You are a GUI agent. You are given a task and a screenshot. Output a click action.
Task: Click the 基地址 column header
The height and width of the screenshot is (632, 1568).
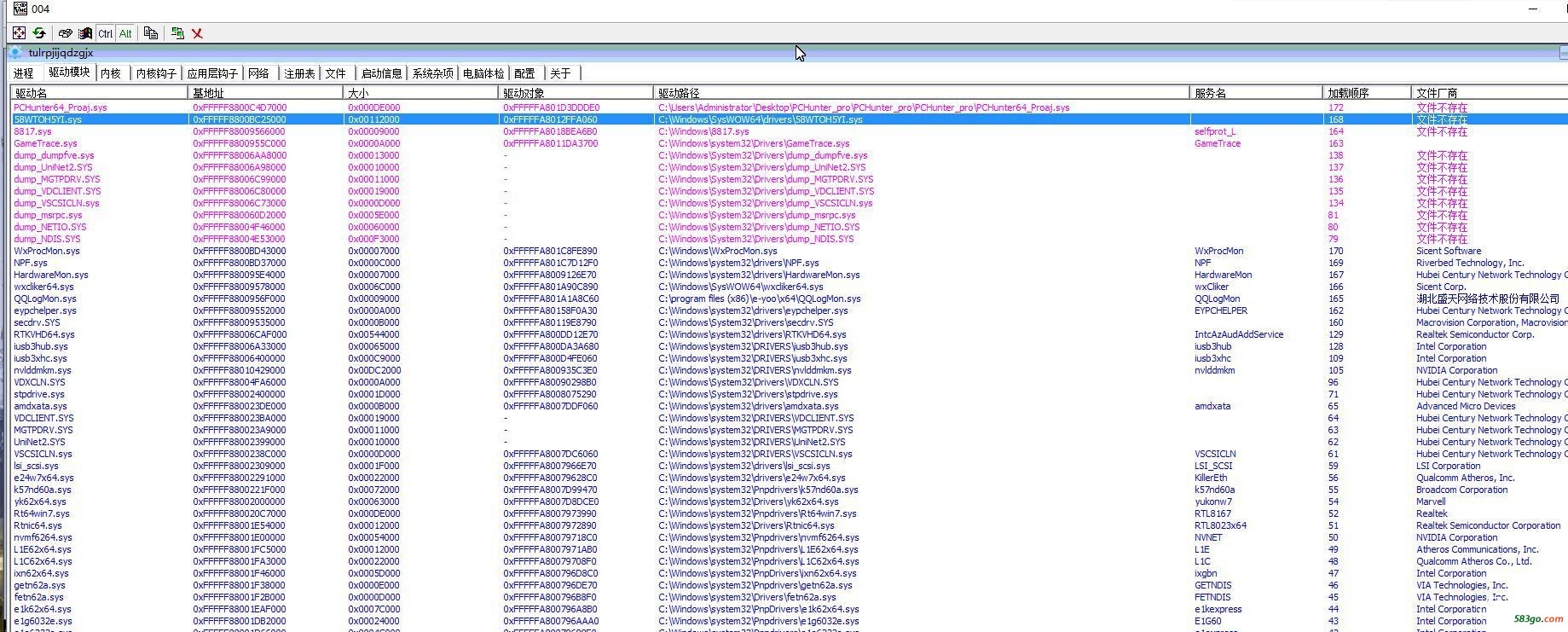pos(208,93)
